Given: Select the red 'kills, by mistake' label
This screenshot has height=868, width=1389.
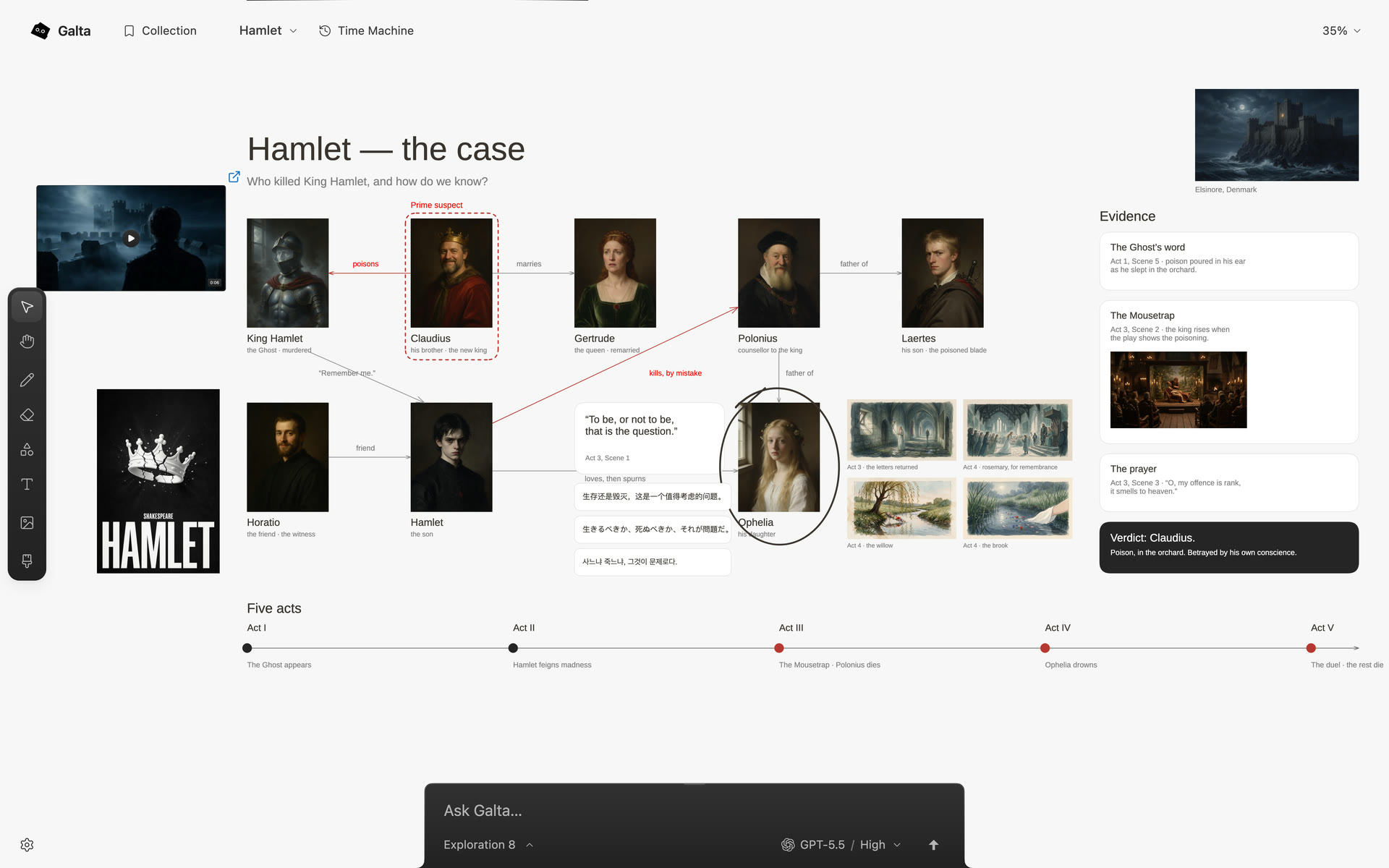Looking at the screenshot, I should (x=675, y=373).
